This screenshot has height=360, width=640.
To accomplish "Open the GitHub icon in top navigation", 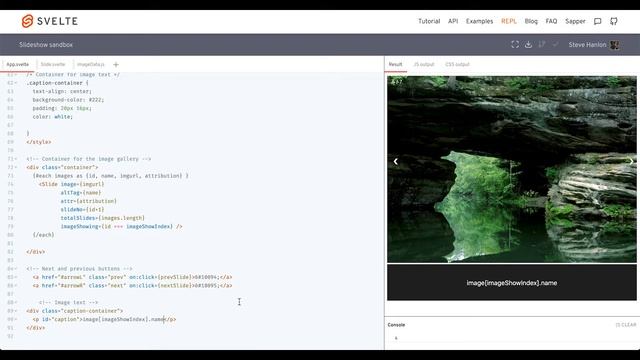I will 613,21.
